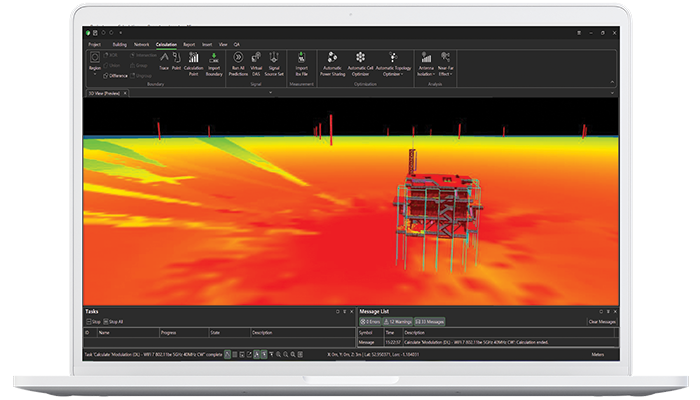Click the Union boundary operation
Screen dimensions: 700x400
point(112,66)
